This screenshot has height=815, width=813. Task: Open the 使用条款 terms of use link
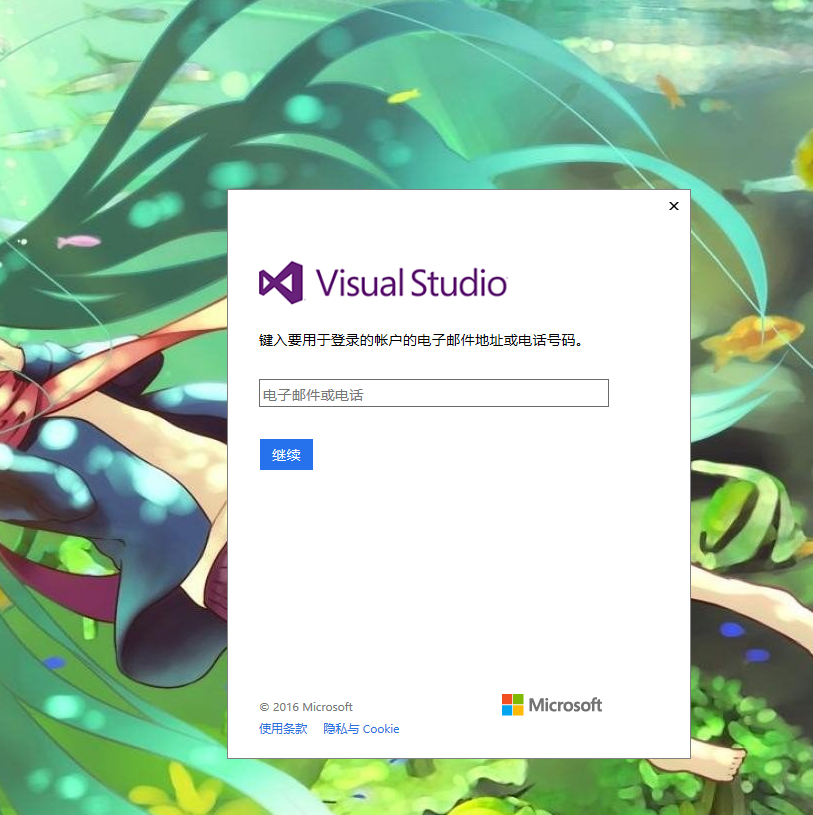(283, 729)
